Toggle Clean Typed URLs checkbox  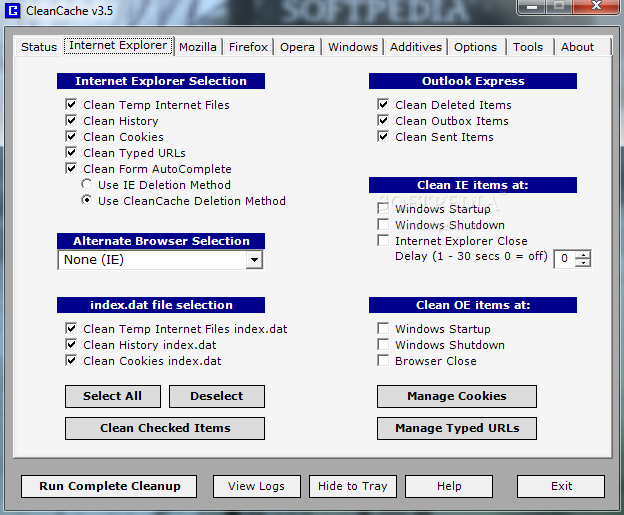71,152
